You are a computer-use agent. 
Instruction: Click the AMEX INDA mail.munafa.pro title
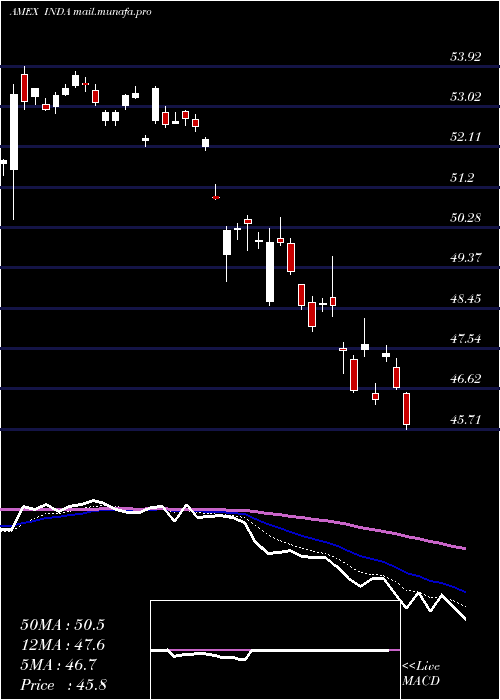pyautogui.click(x=80, y=12)
